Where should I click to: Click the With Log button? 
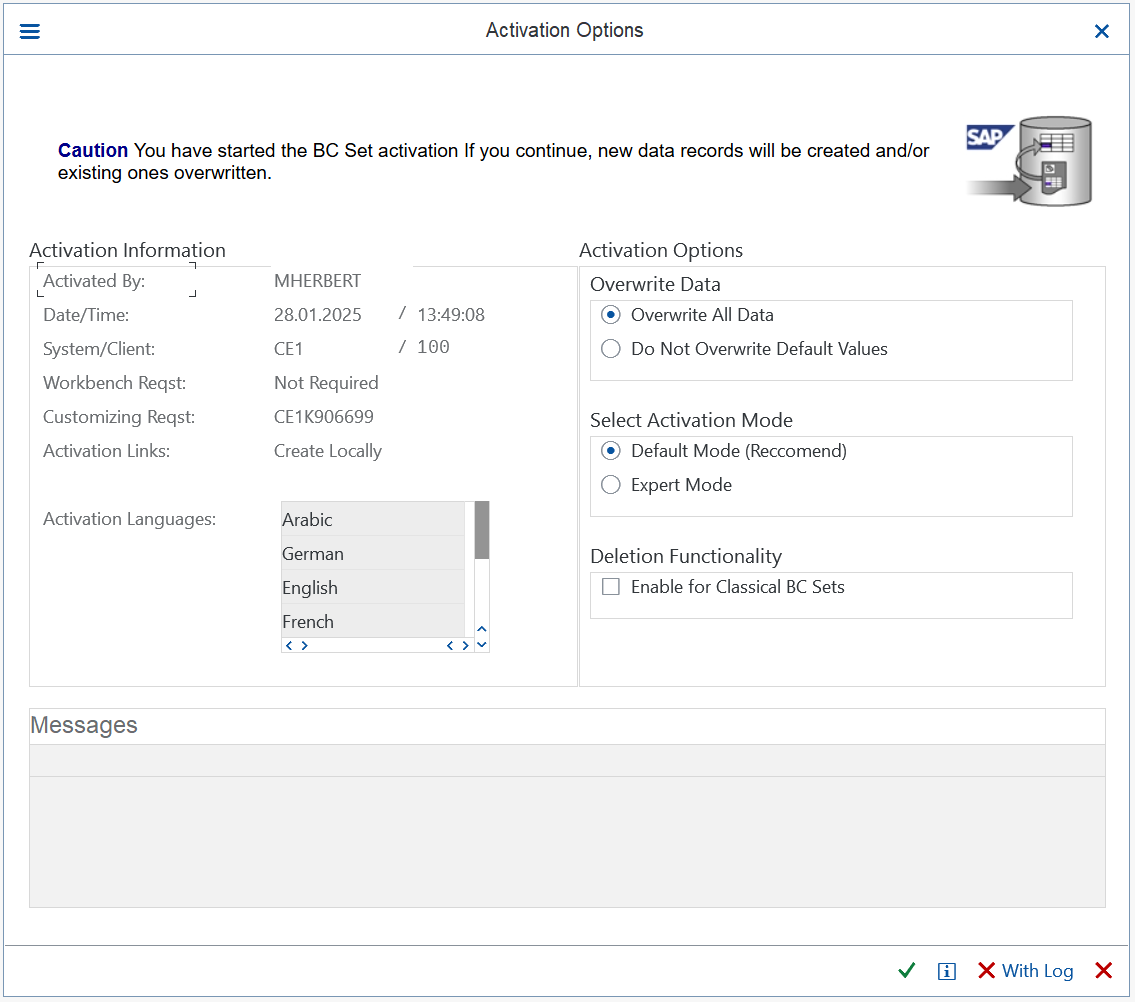pyautogui.click(x=1026, y=971)
